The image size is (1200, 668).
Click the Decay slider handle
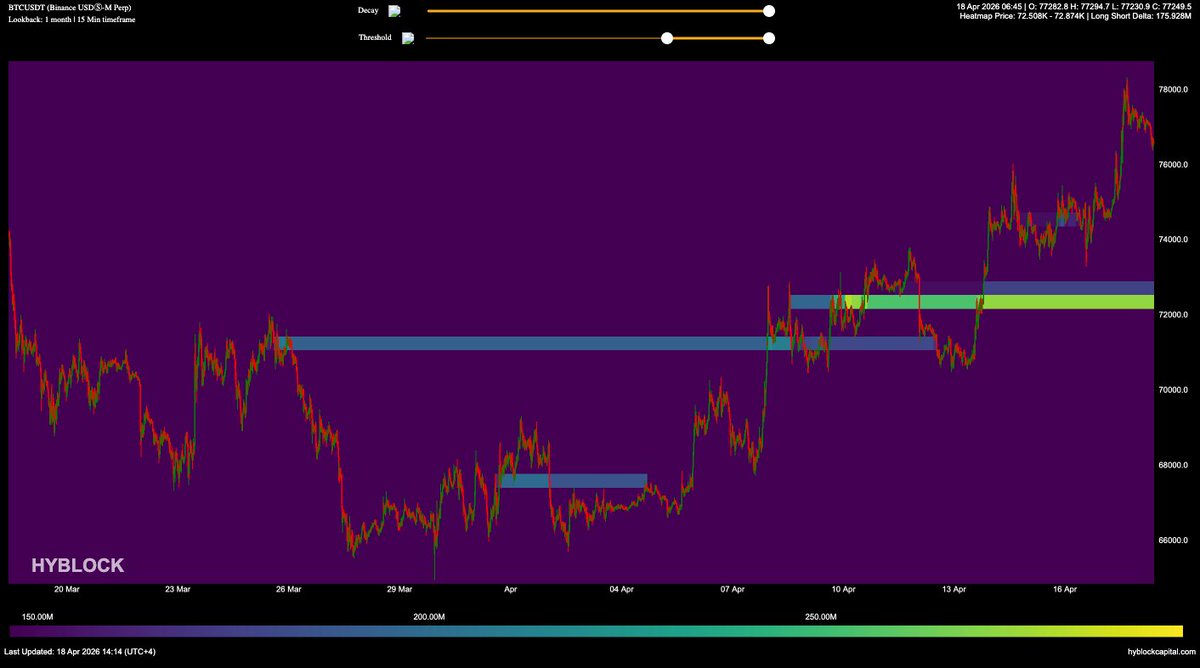769,11
